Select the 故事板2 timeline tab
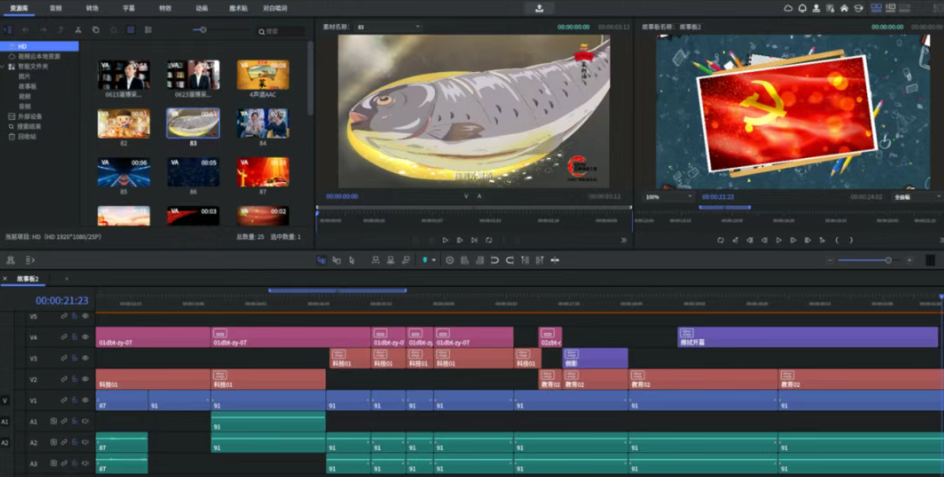Image resolution: width=944 pixels, height=477 pixels. tap(28, 279)
